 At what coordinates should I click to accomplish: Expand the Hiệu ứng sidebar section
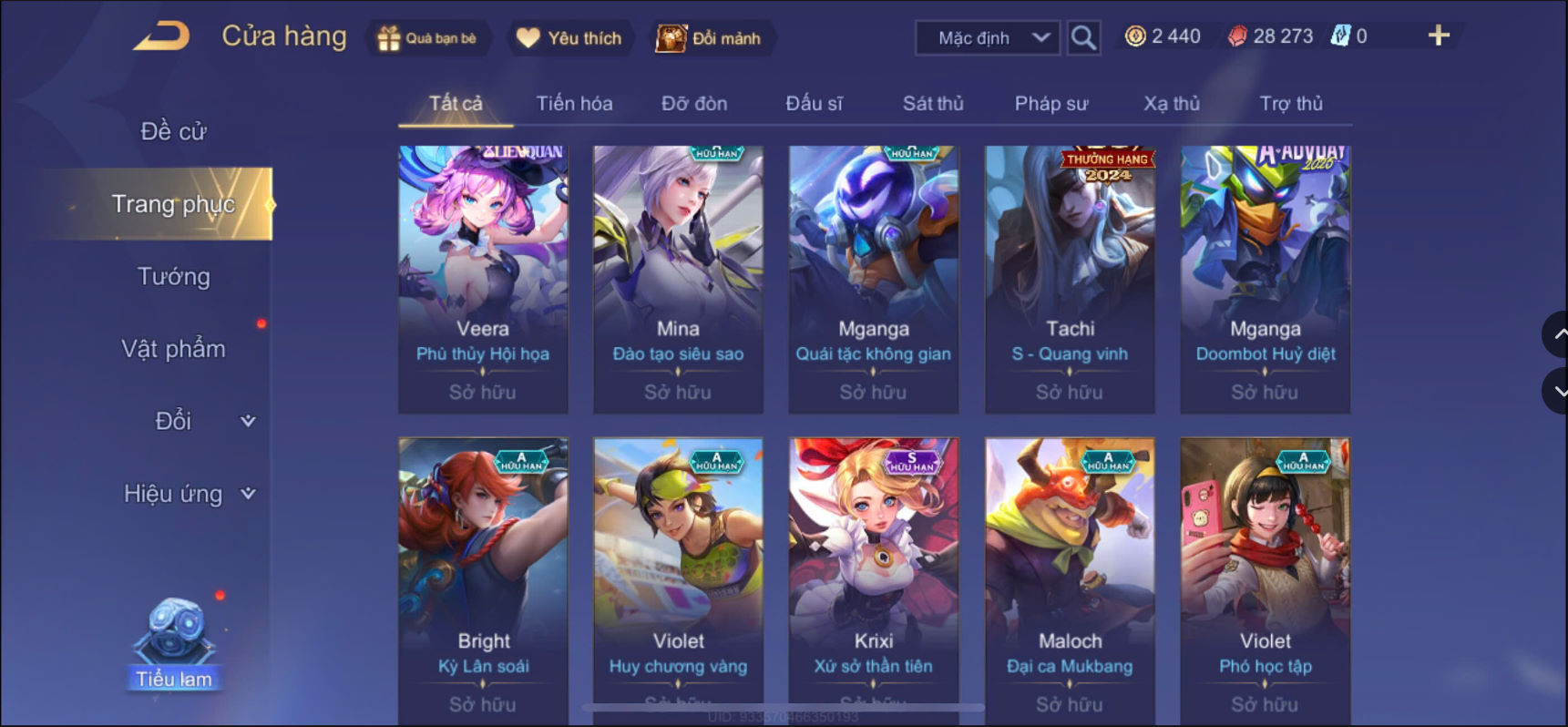point(189,494)
